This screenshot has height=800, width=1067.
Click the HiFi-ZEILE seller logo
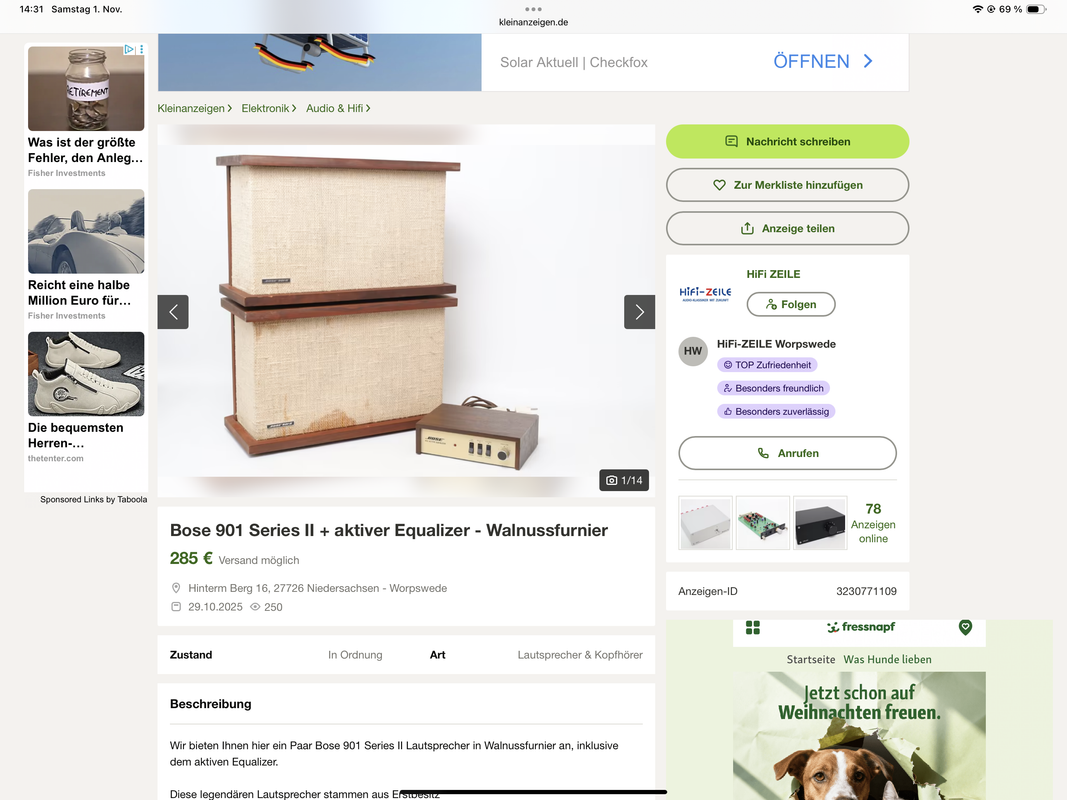pos(705,294)
